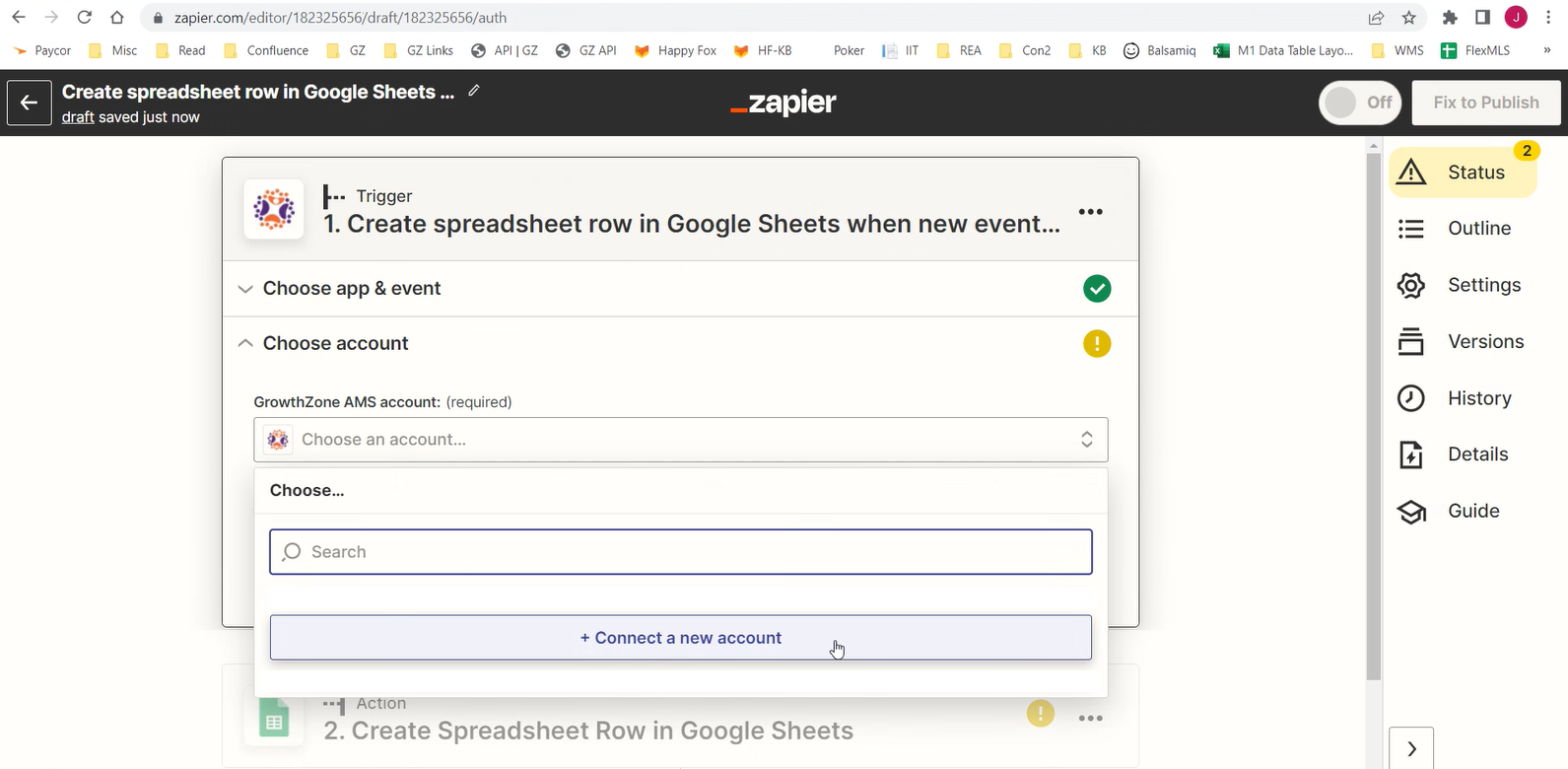Click Fix to Publish button
The height and width of the screenshot is (769, 1568).
point(1486,103)
